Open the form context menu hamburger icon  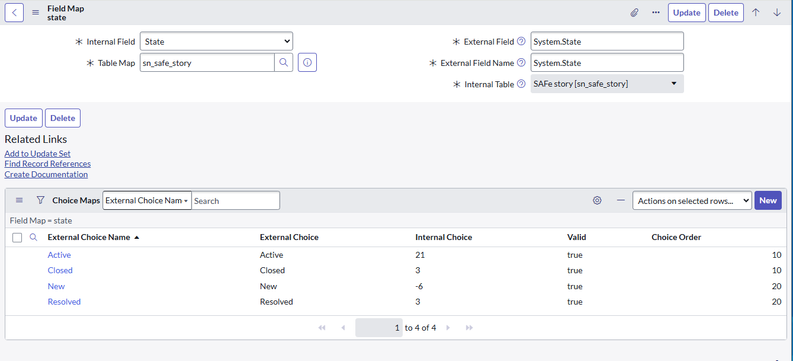(35, 13)
